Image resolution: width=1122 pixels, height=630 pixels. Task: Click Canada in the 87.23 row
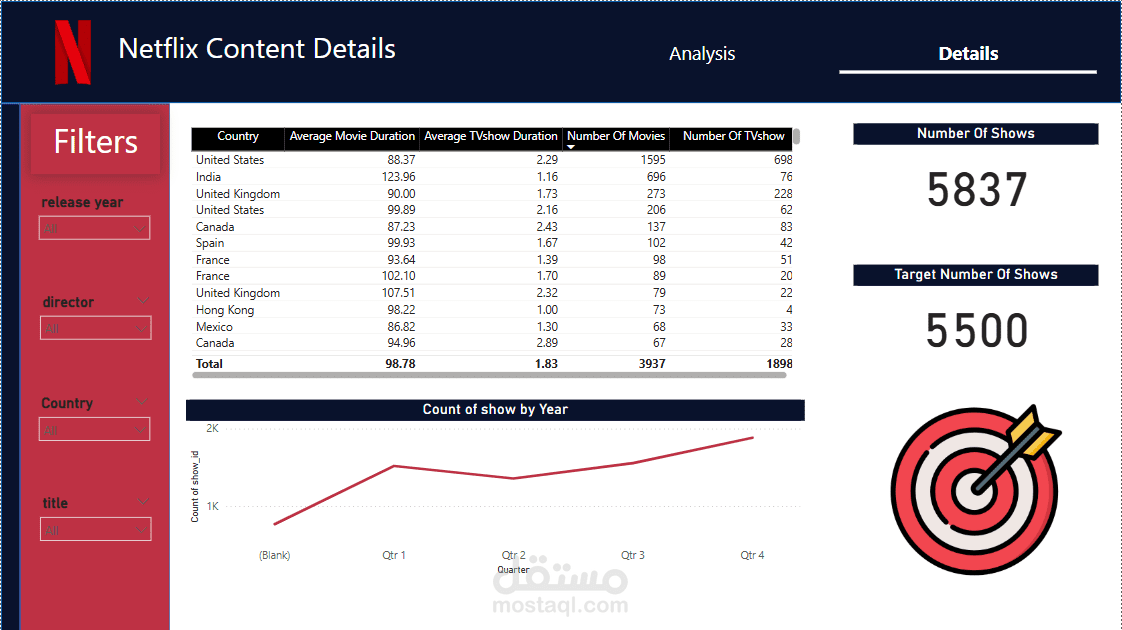click(x=215, y=227)
